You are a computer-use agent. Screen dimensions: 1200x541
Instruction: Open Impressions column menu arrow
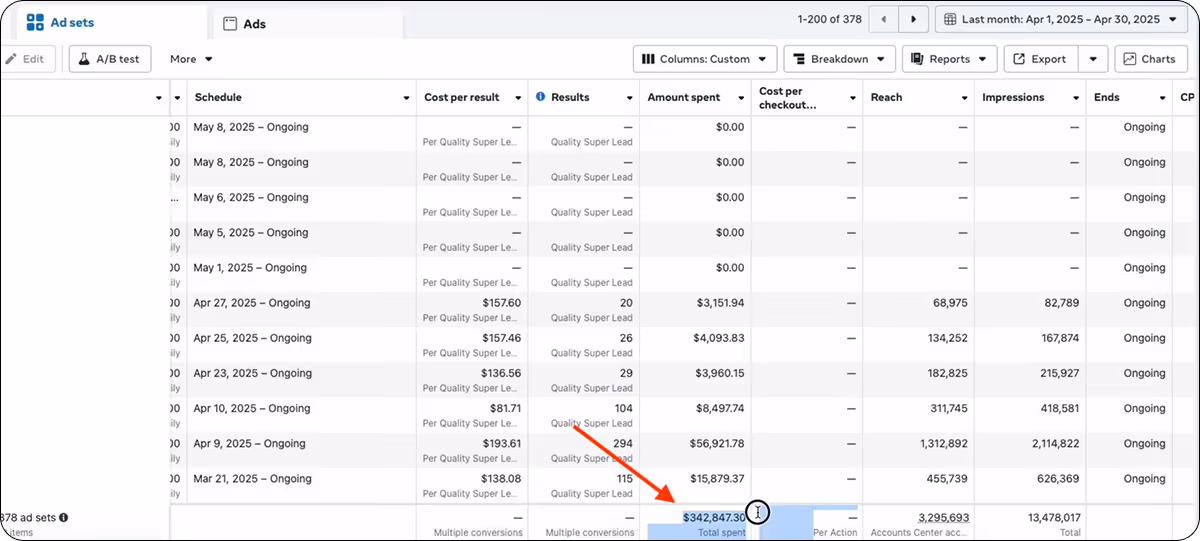(1075, 98)
